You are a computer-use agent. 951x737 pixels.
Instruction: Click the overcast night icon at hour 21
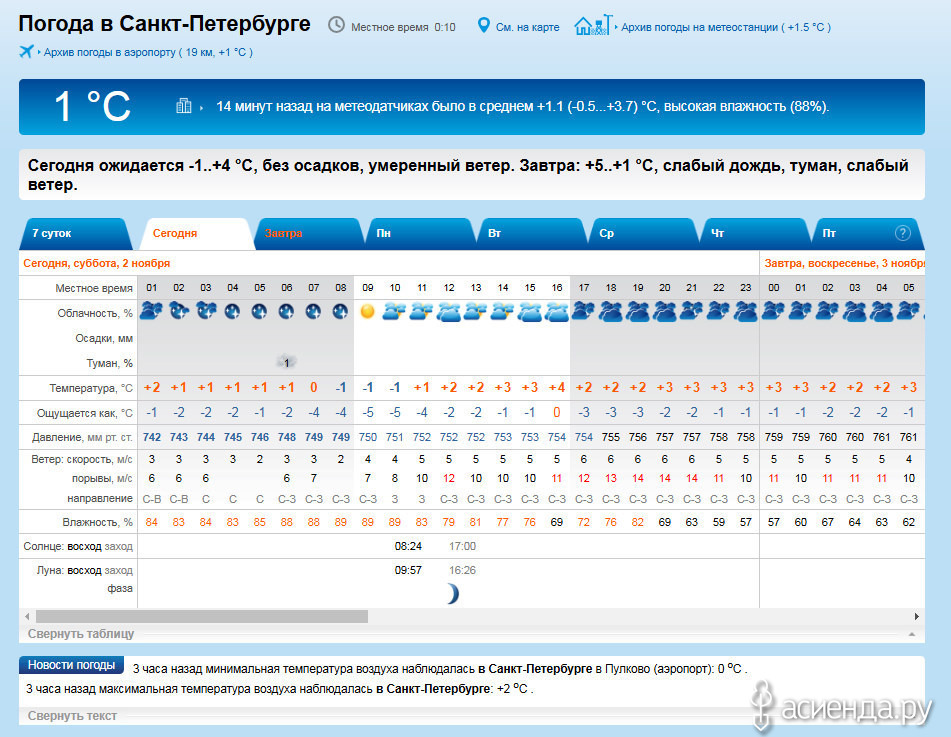click(x=691, y=312)
